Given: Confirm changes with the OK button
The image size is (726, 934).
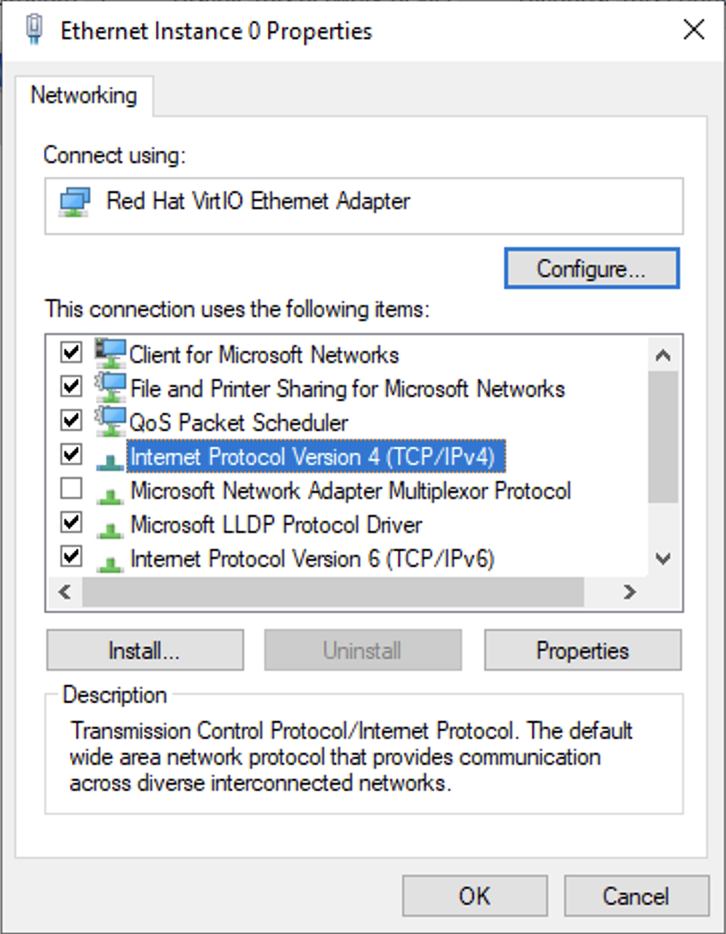Looking at the screenshot, I should (x=474, y=896).
